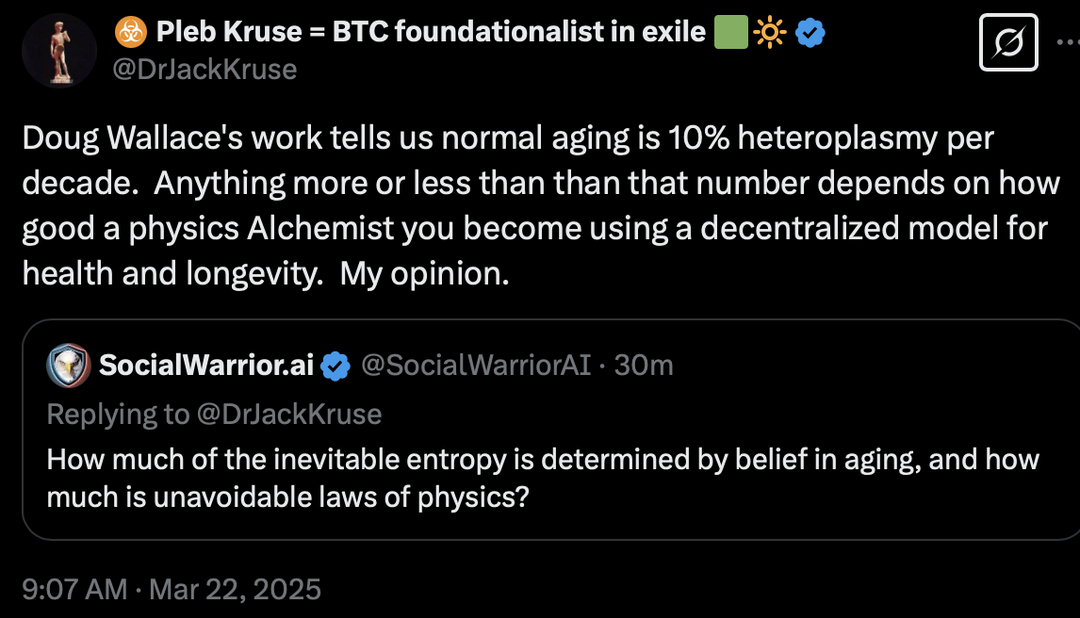Open Grok explain icon on the tweet
The height and width of the screenshot is (618, 1080).
(1008, 42)
